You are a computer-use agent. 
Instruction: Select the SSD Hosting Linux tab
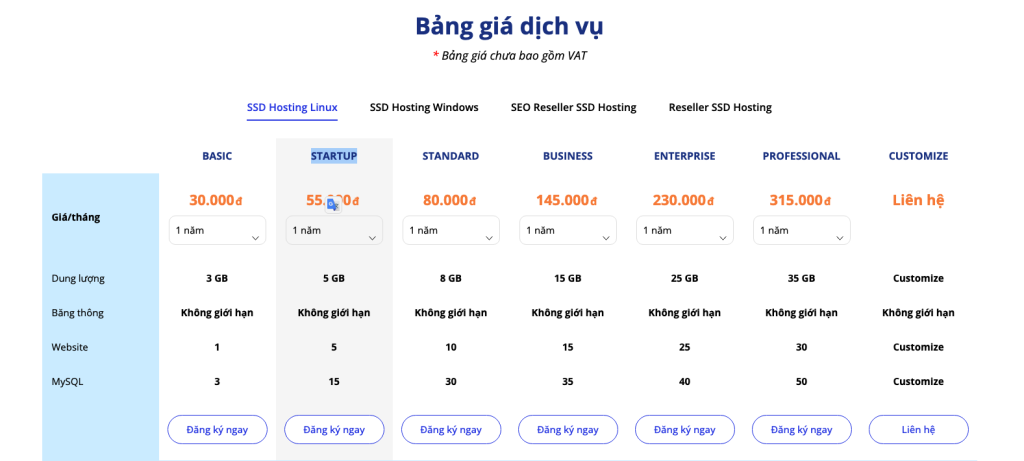[292, 107]
